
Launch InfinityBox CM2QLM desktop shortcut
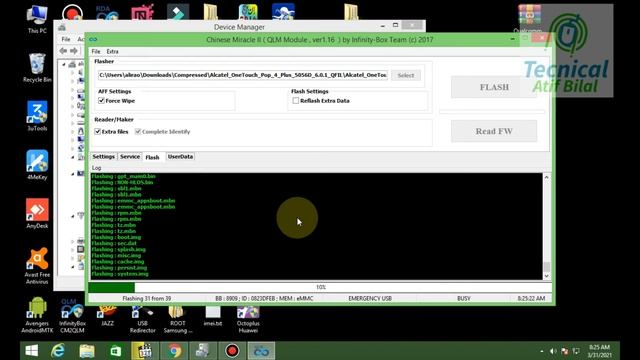click(72, 315)
